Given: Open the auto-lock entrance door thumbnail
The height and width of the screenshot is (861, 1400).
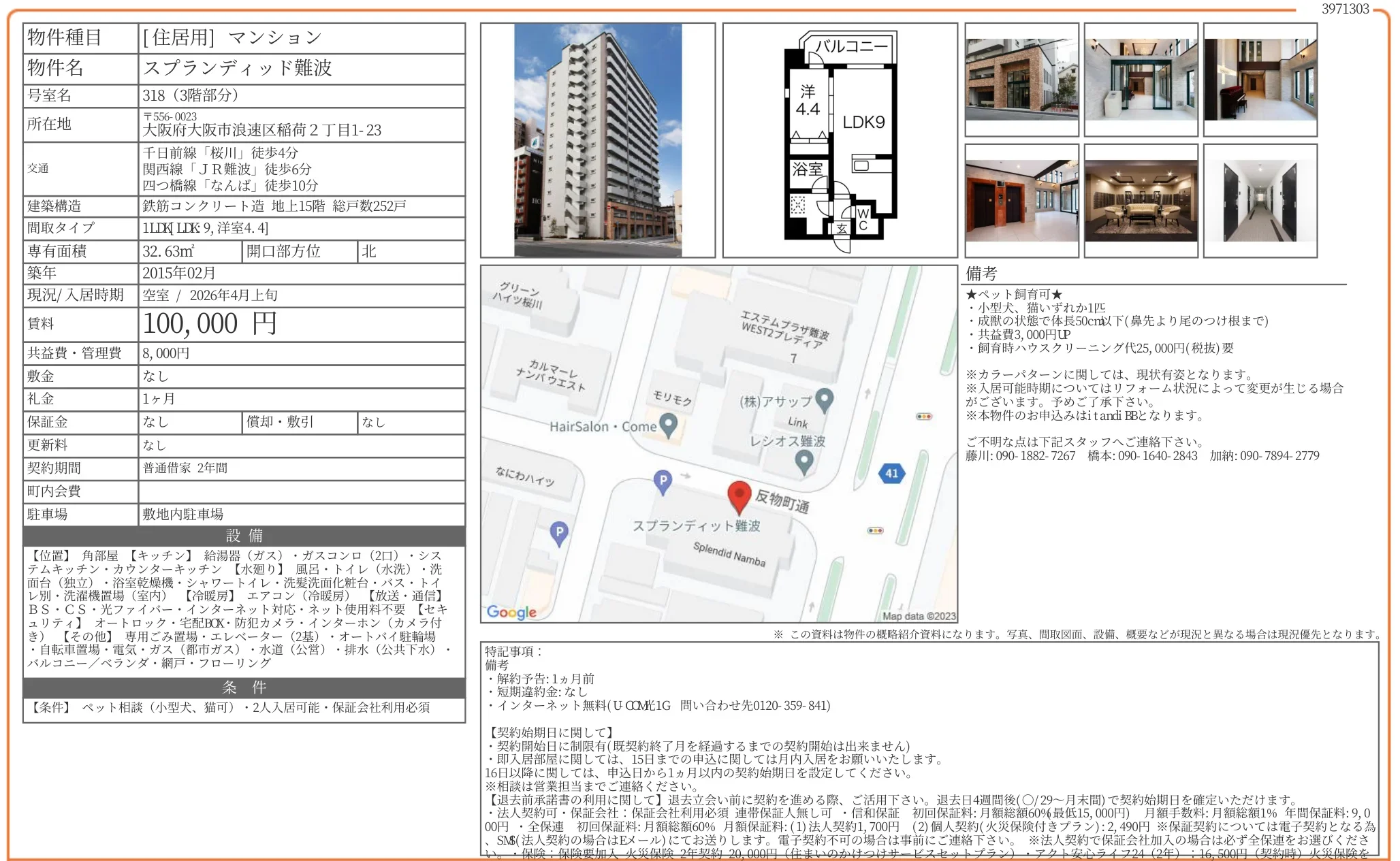Looking at the screenshot, I should click(1141, 80).
